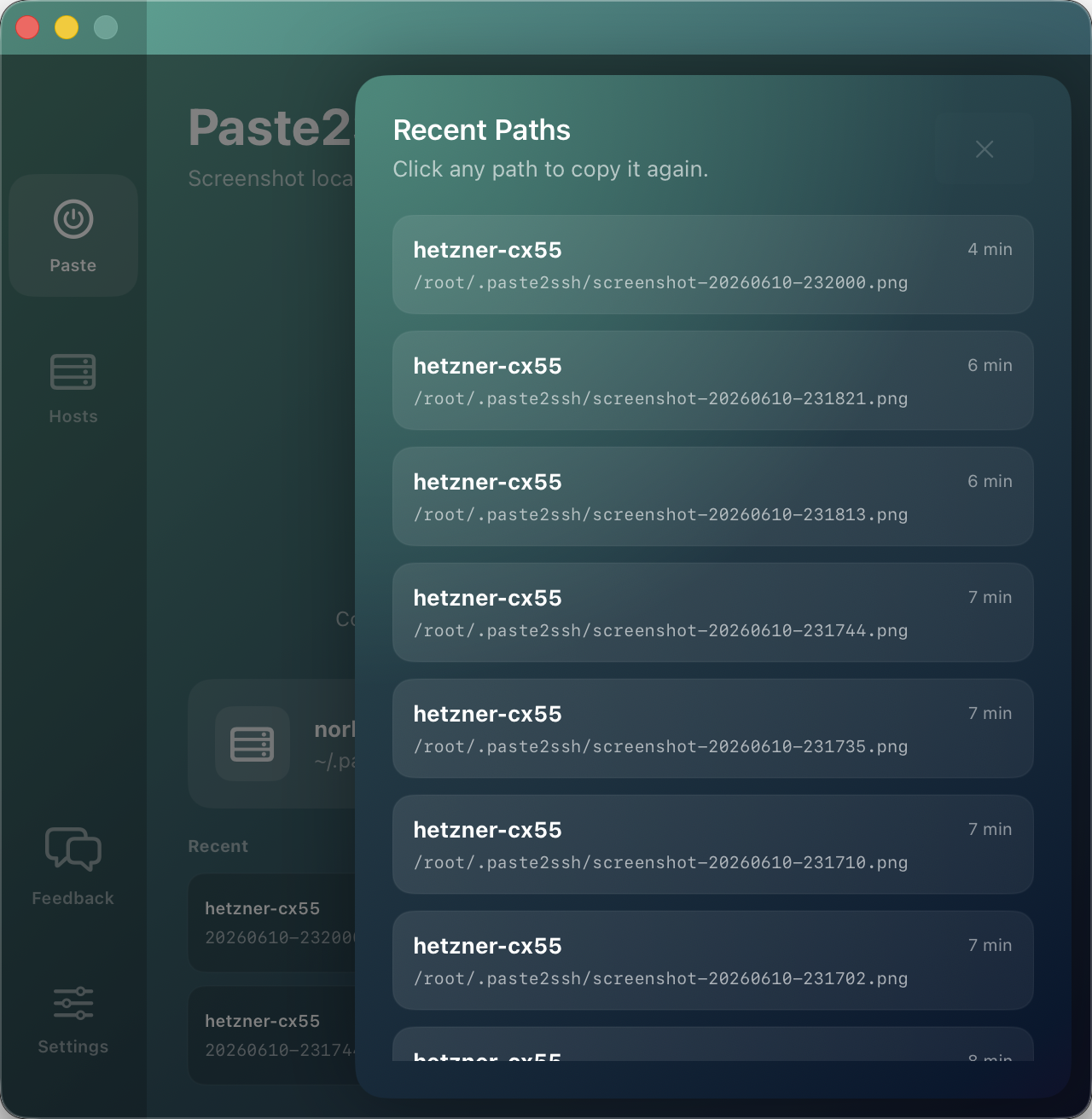Click the yellow minimize window button

click(67, 27)
